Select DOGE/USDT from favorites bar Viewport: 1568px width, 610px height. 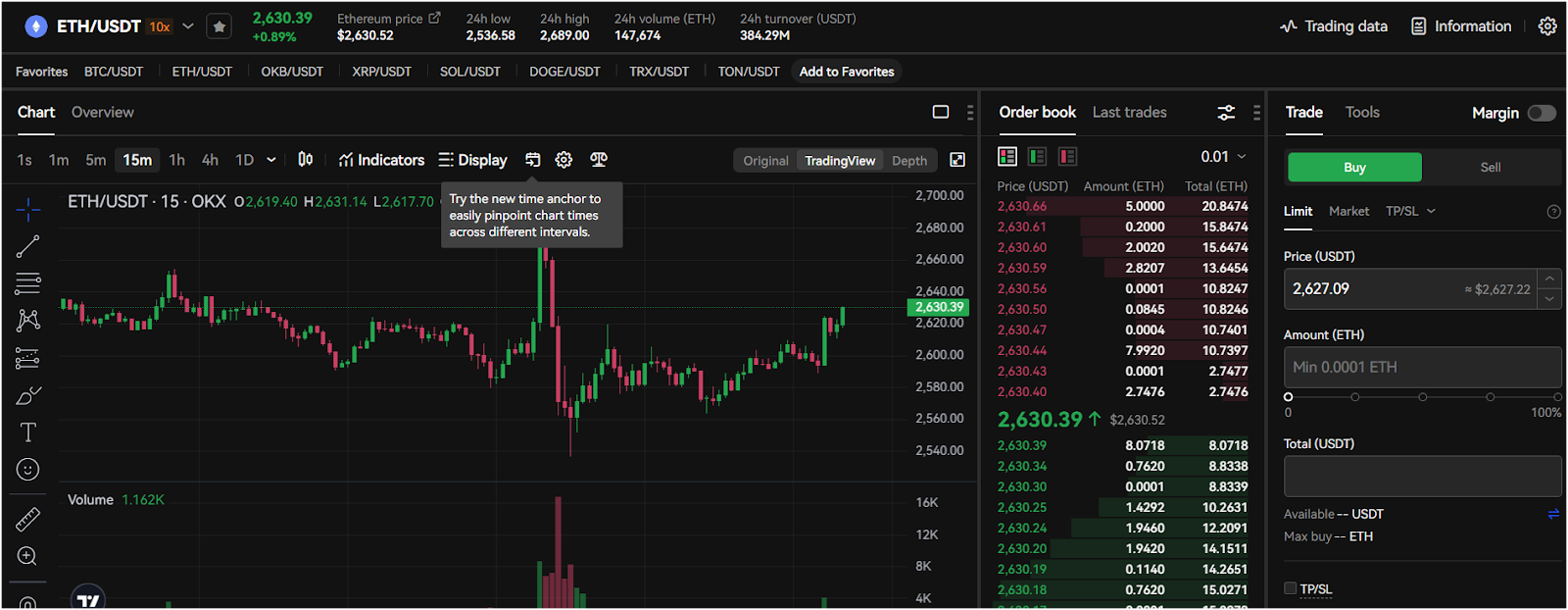[564, 72]
